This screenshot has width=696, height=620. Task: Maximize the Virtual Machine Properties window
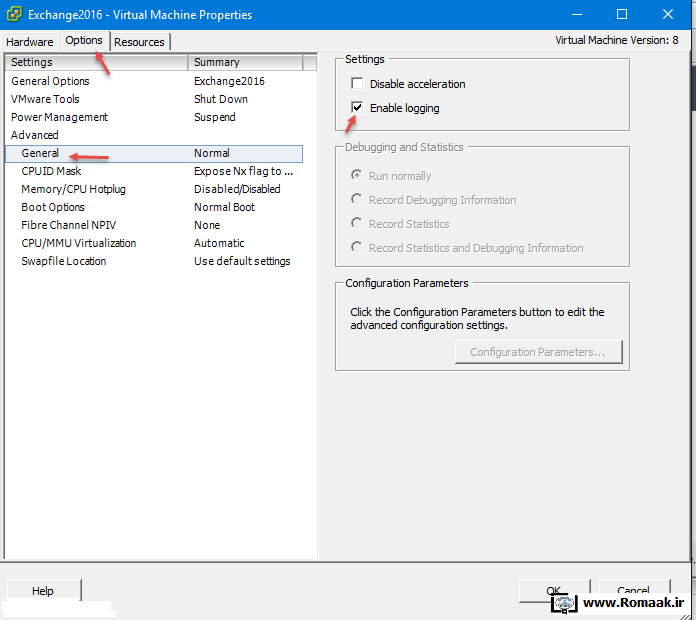coord(622,14)
